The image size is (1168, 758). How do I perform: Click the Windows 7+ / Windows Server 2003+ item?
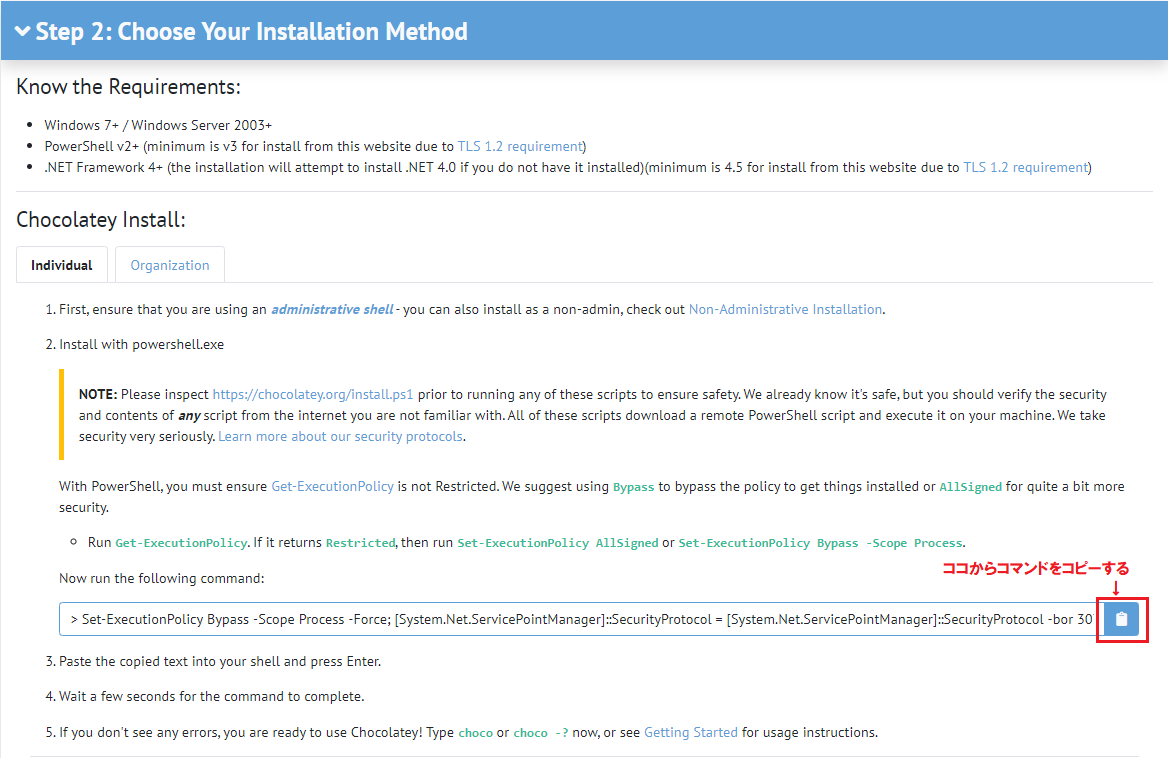158,125
